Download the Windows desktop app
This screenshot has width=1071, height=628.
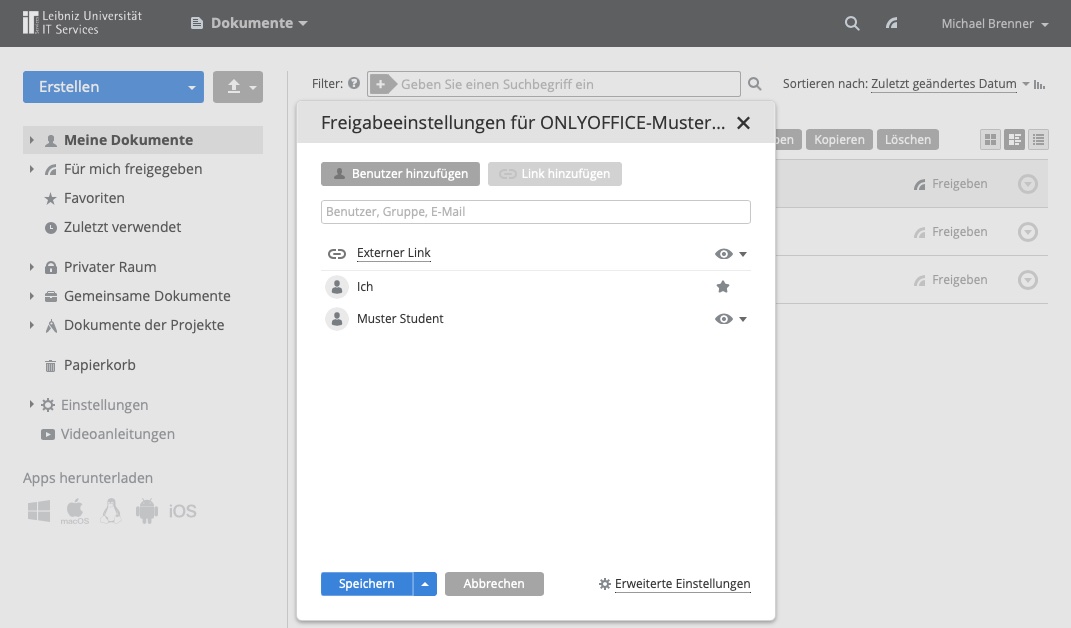(39, 511)
